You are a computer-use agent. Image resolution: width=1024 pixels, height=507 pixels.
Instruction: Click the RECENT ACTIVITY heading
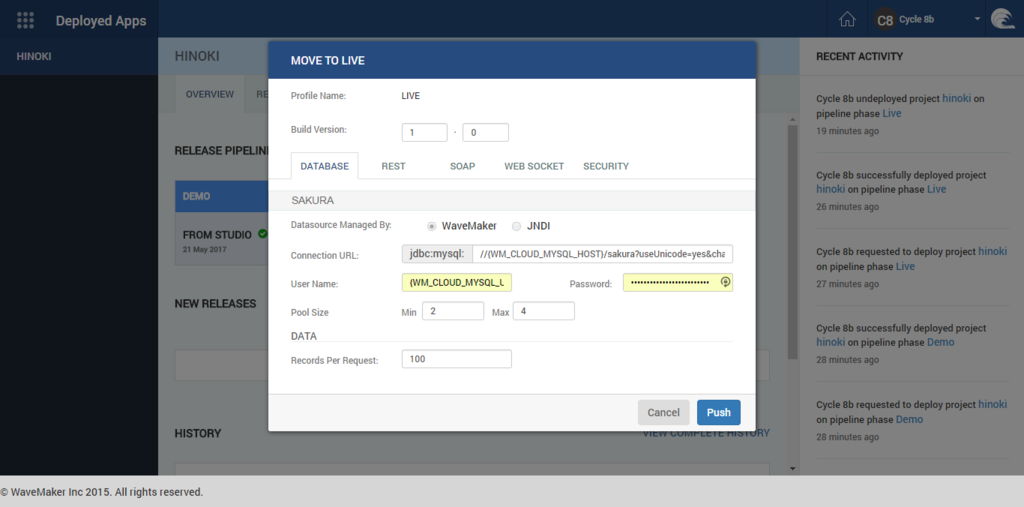[859, 56]
